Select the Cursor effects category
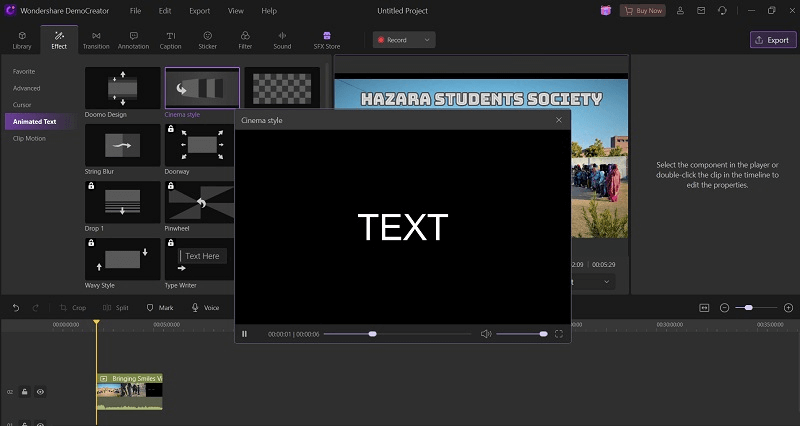 (22, 105)
